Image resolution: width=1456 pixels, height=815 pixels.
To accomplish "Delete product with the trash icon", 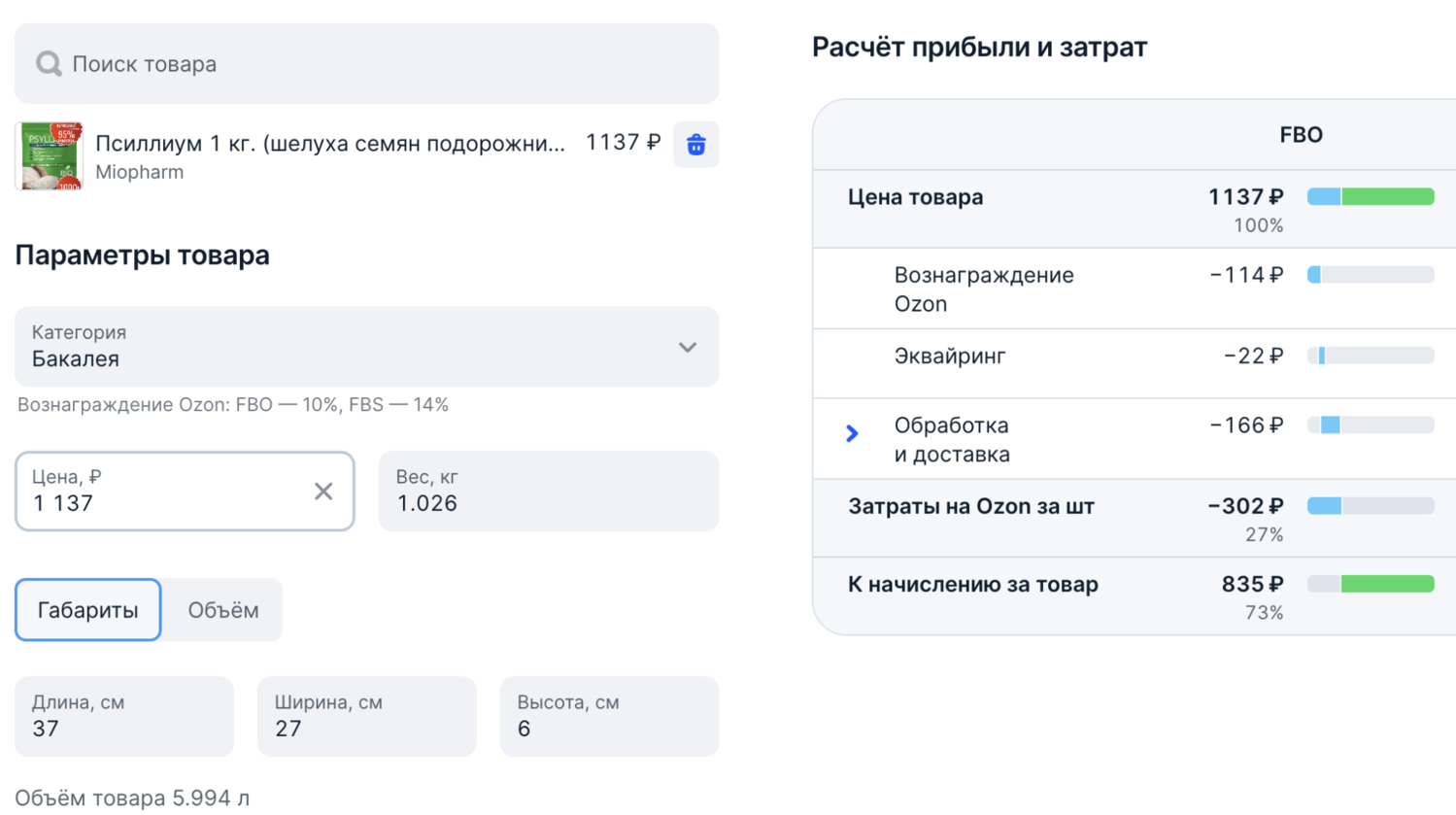I will click(x=695, y=145).
